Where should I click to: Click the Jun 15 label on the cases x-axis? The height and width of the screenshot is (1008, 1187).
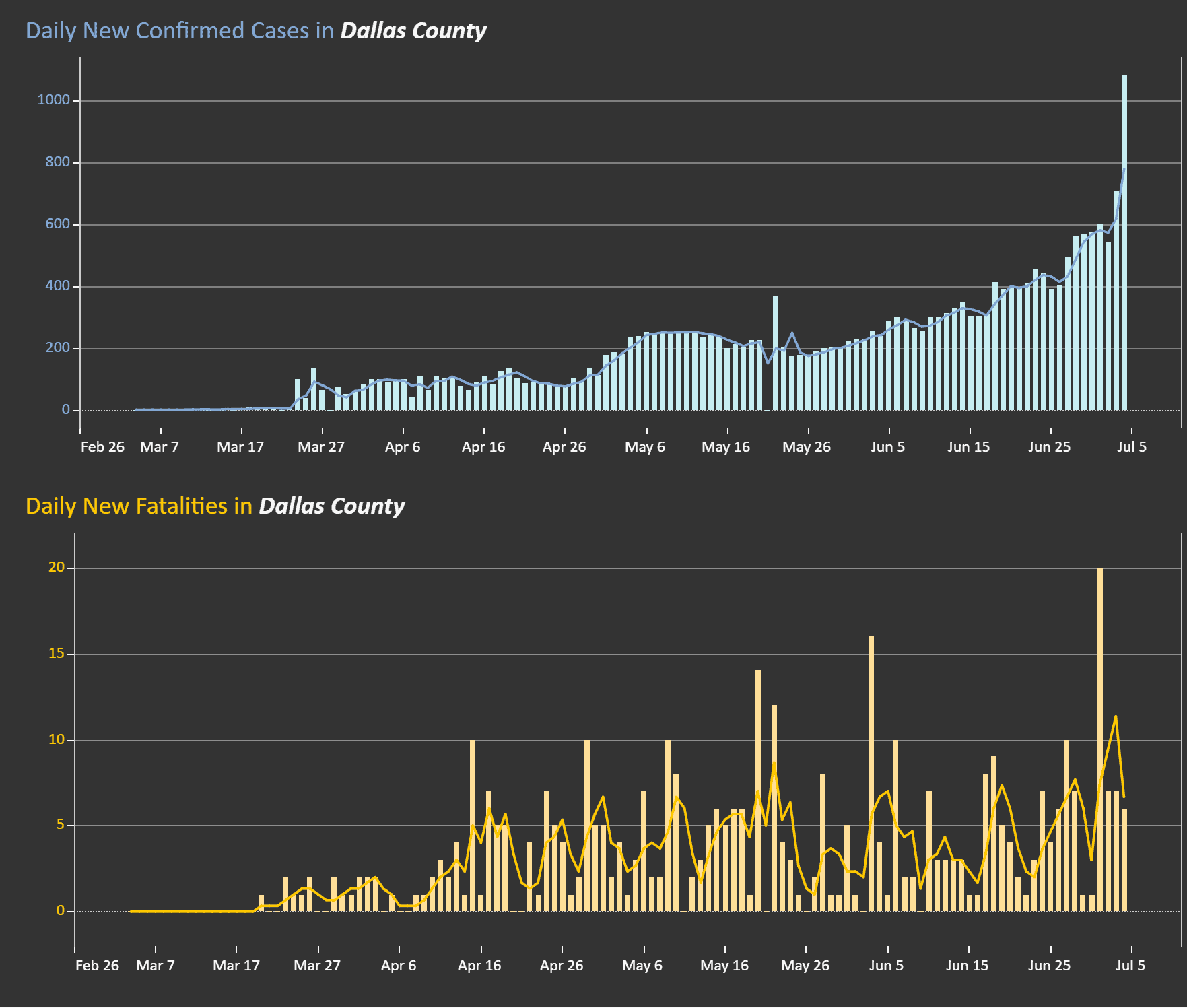coord(969,447)
